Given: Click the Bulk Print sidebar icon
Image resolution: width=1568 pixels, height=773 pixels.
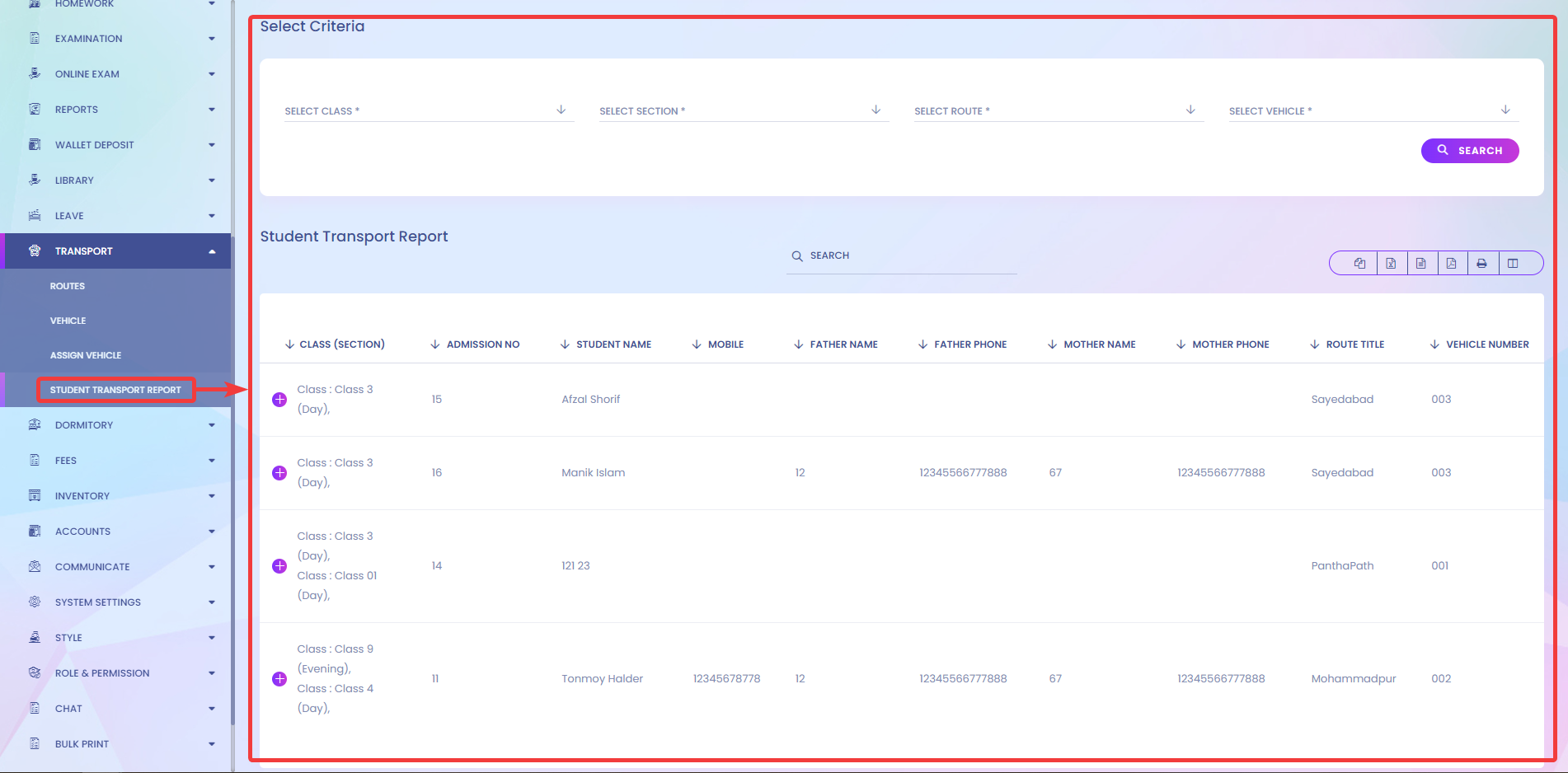Looking at the screenshot, I should click(x=35, y=743).
